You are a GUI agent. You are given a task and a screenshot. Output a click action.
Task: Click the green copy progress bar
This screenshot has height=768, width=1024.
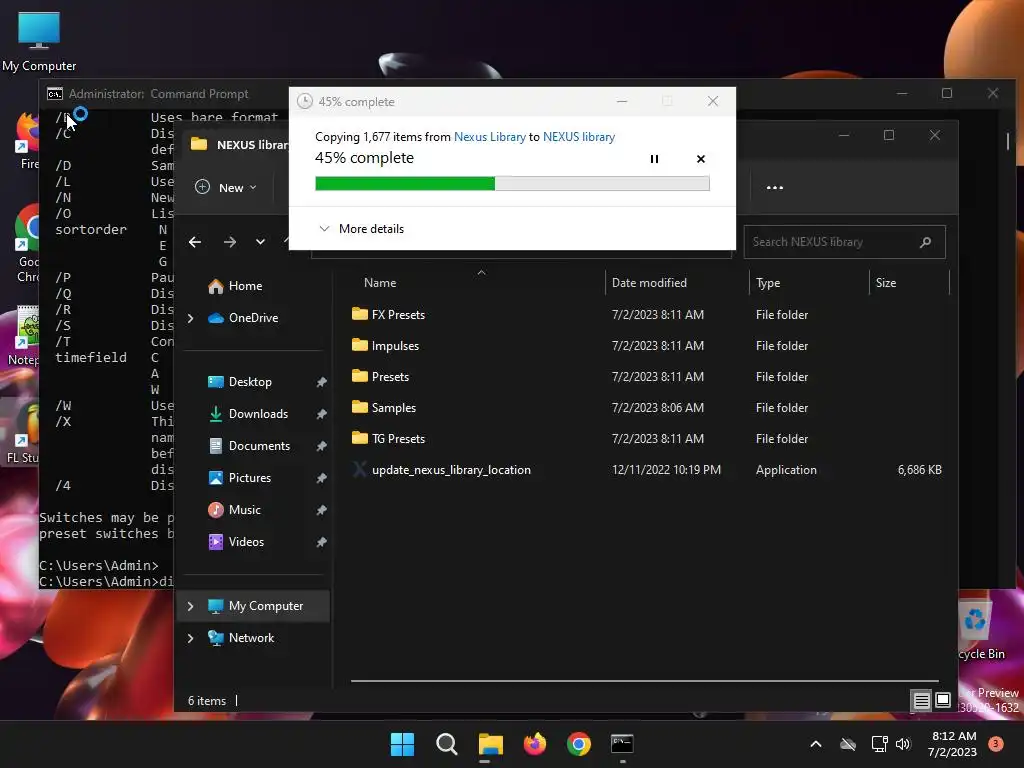[x=512, y=184]
